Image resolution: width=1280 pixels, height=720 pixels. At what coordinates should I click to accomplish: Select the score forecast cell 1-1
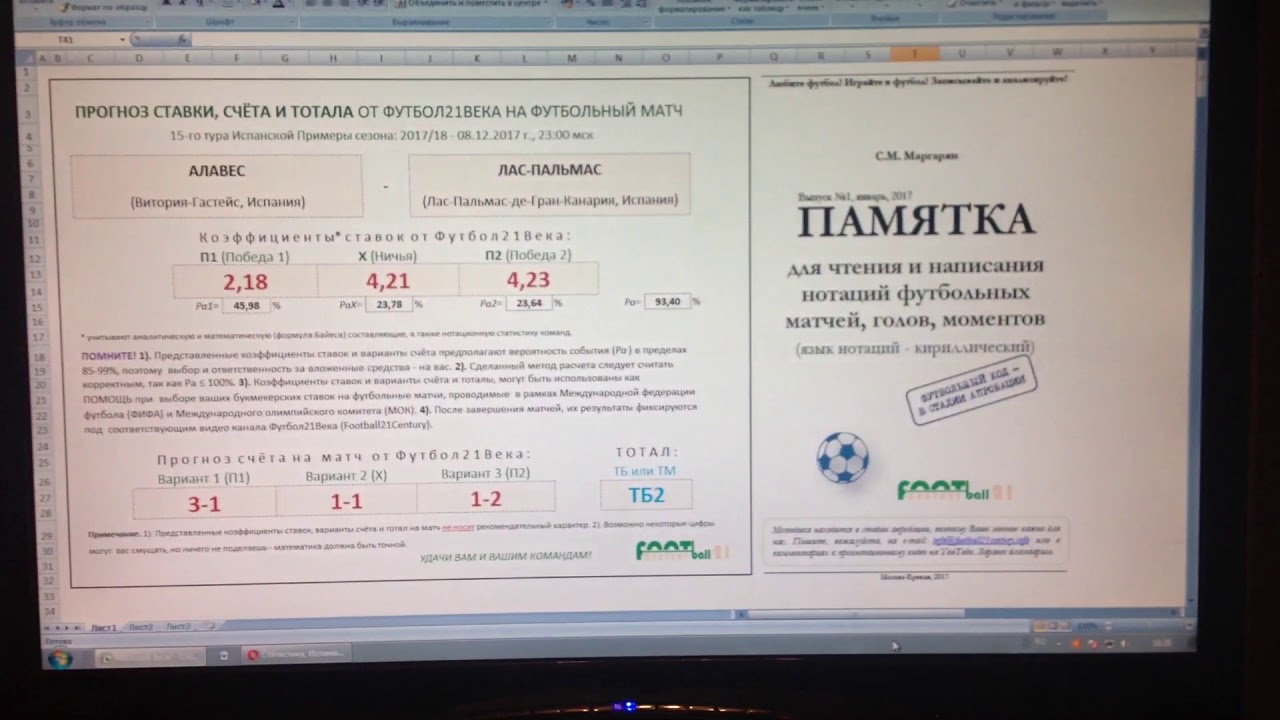pos(346,500)
